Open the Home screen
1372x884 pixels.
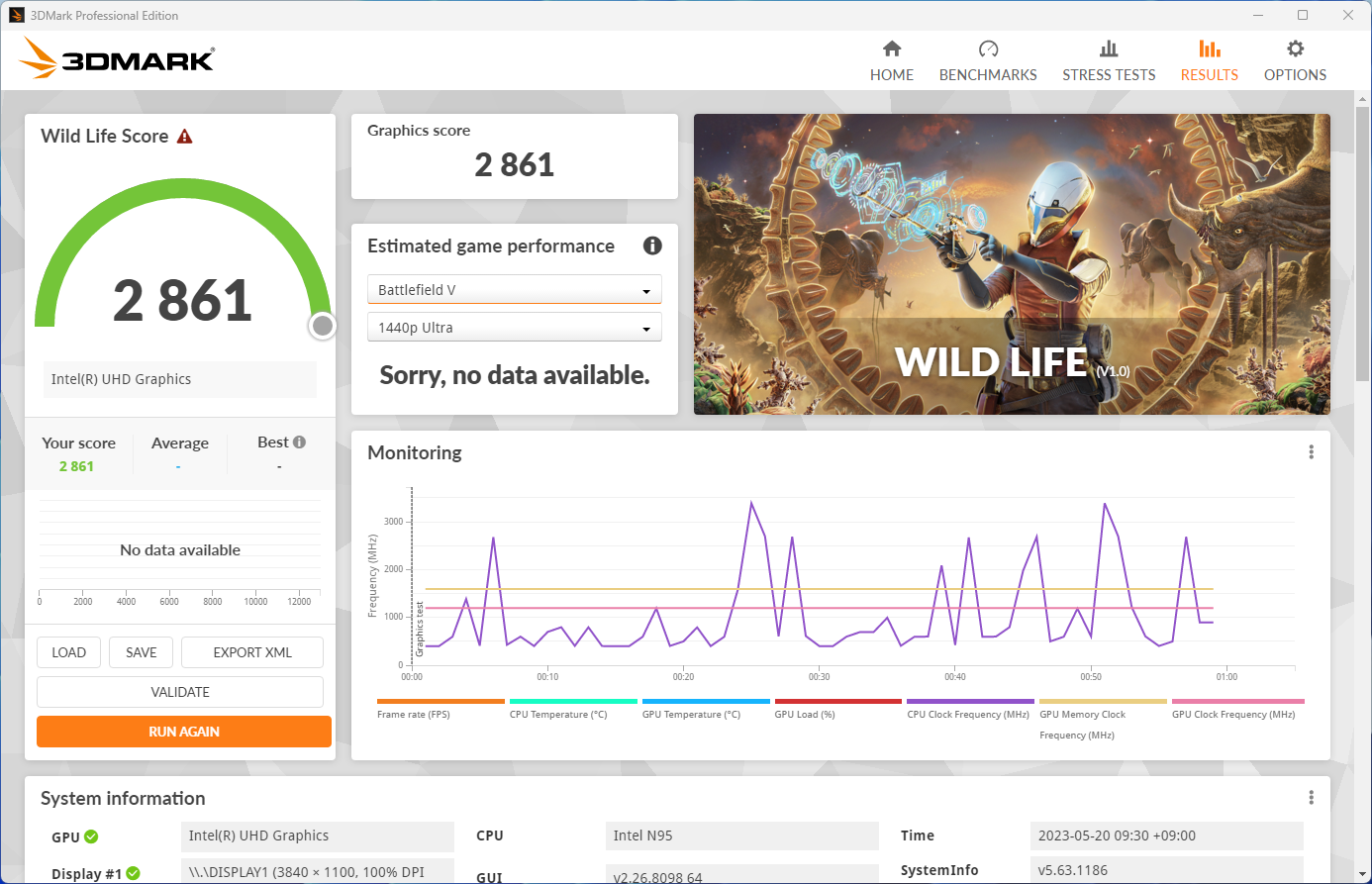coord(891,59)
